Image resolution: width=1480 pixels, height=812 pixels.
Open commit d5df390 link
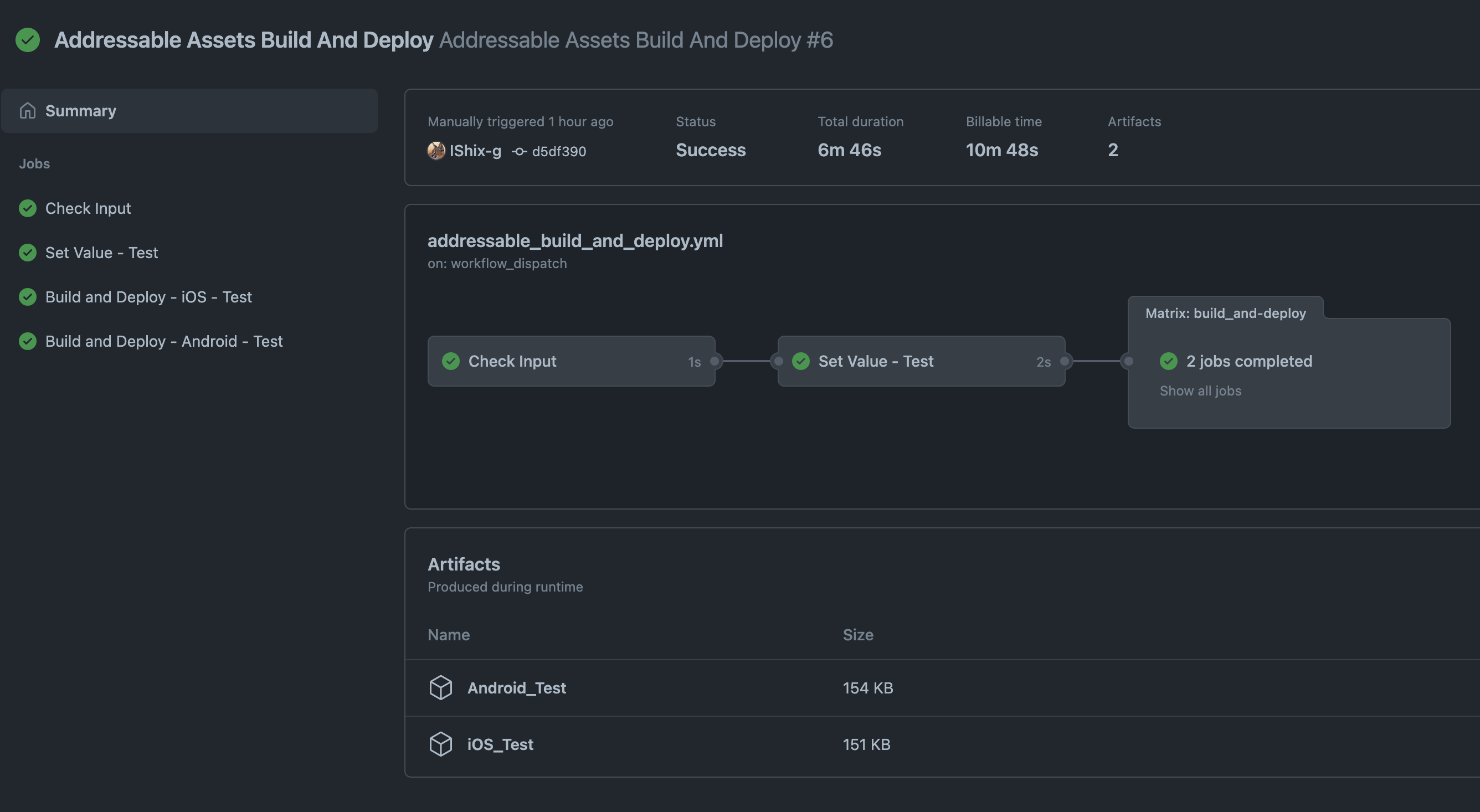558,151
